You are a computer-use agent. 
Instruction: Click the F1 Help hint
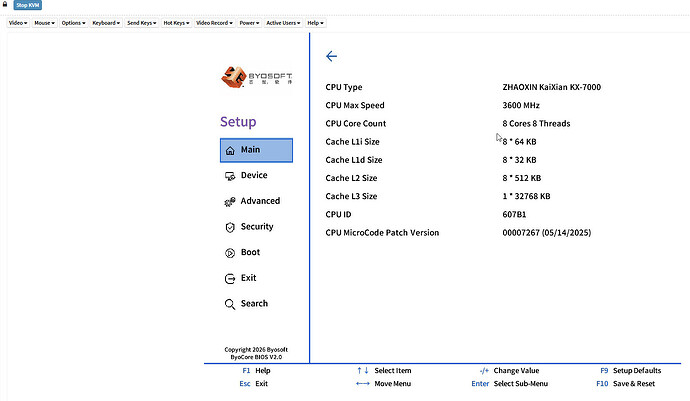[257, 371]
